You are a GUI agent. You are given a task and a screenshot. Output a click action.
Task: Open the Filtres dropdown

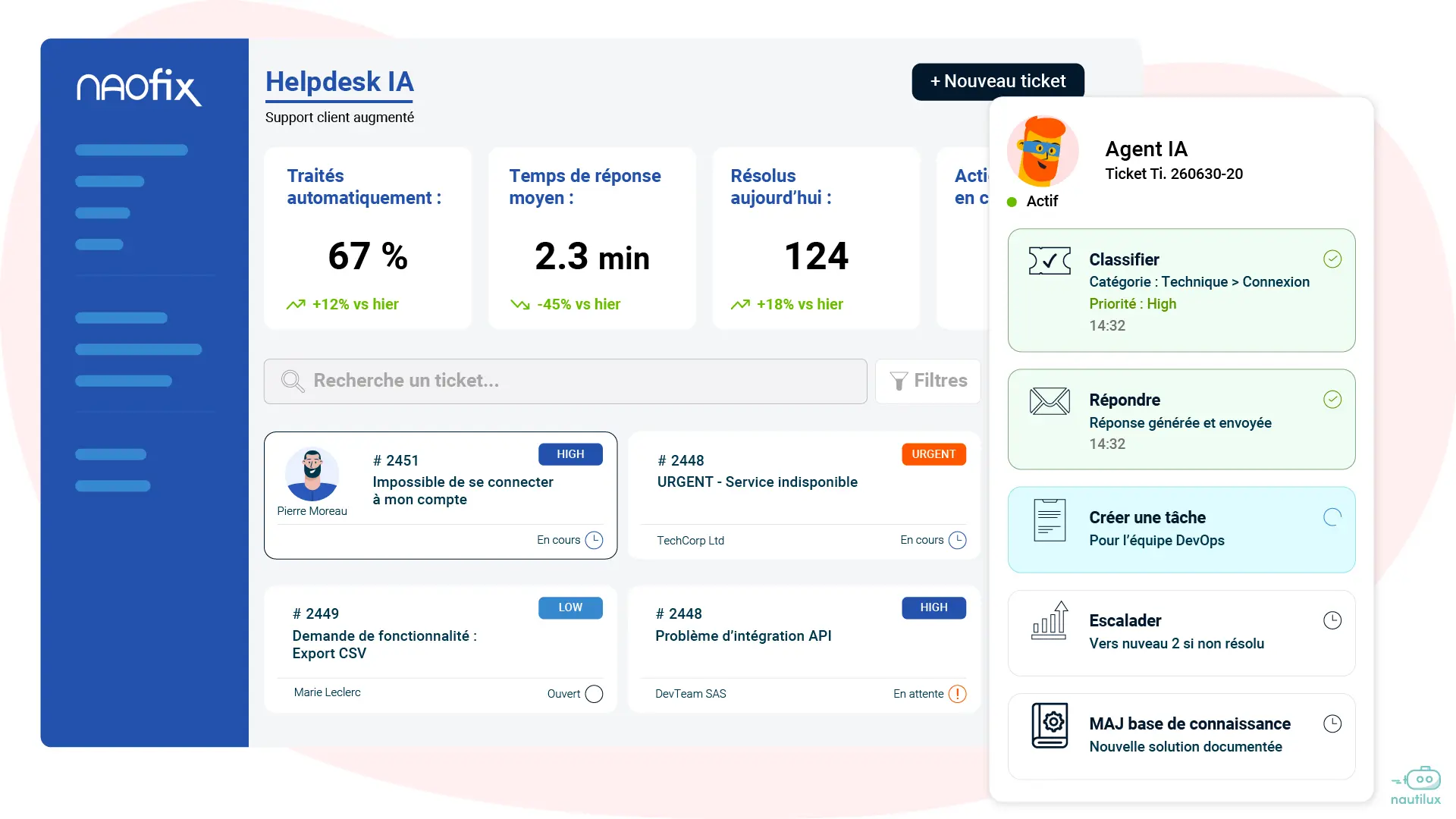click(928, 381)
